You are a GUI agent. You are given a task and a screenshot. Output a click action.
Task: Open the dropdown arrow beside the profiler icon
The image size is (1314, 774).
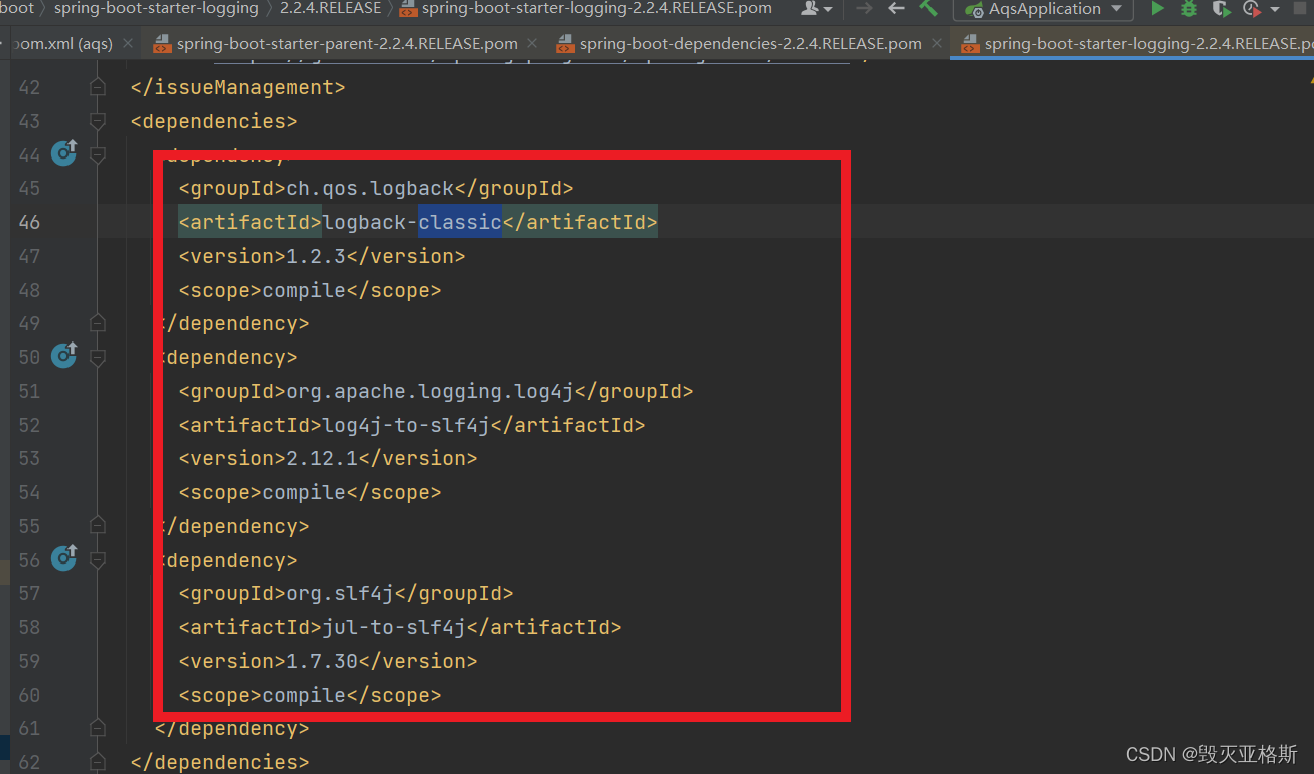(x=1274, y=9)
